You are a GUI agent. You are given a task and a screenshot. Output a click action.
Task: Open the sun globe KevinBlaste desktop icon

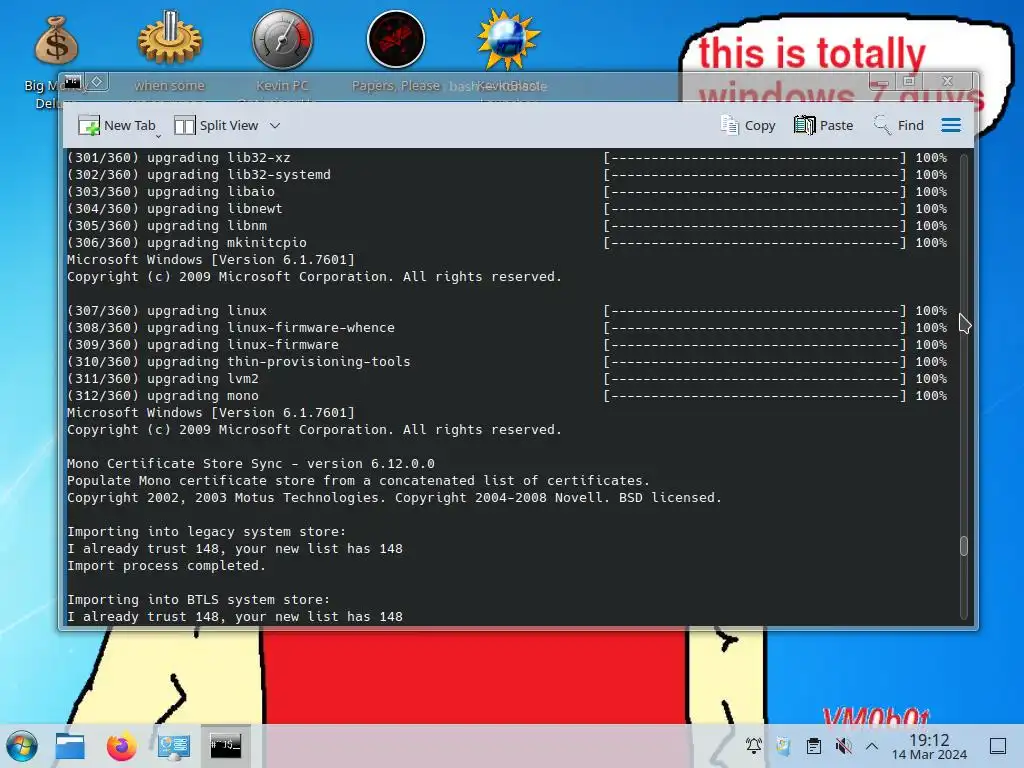pyautogui.click(x=508, y=39)
